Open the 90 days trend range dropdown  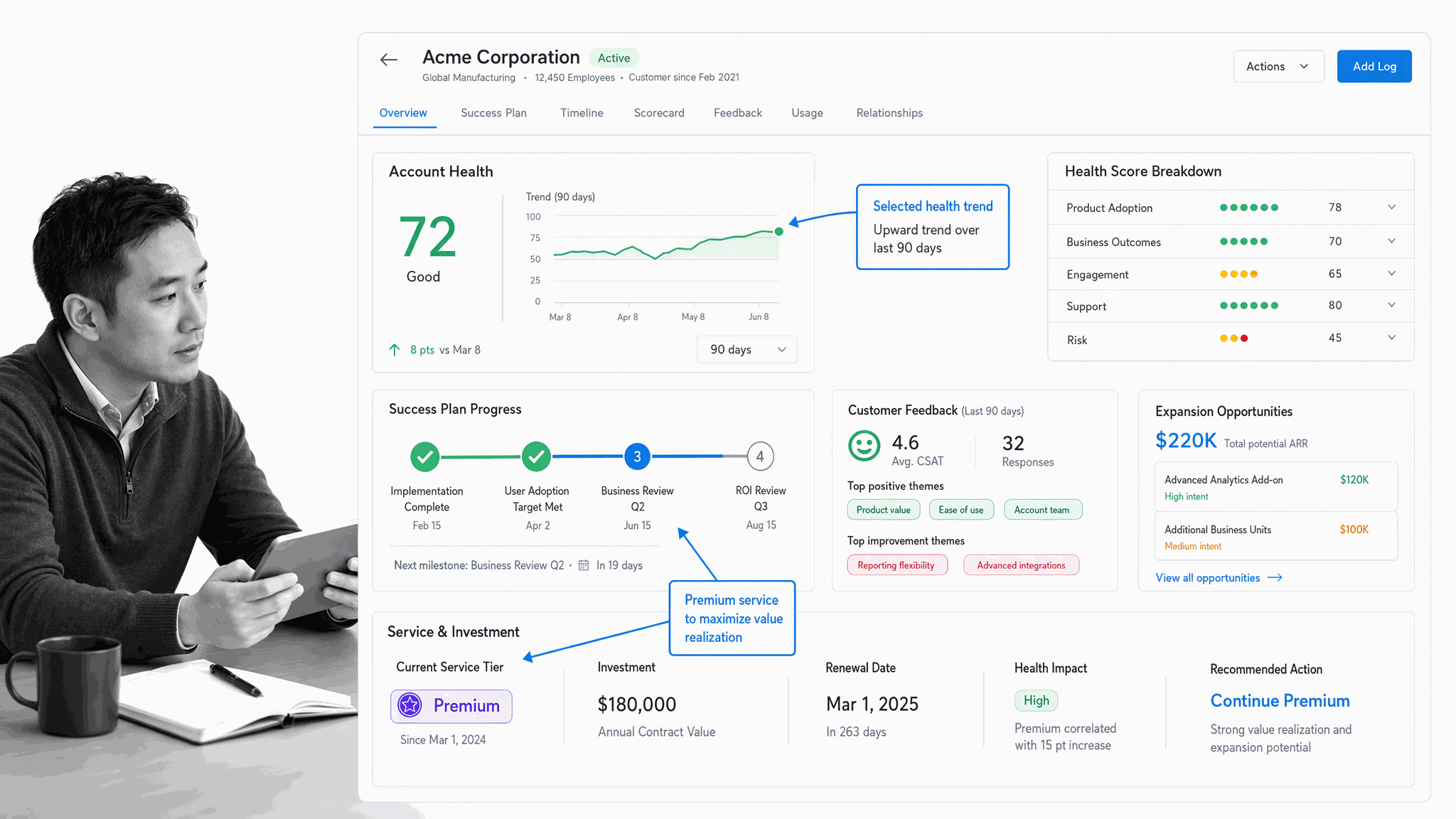(747, 349)
